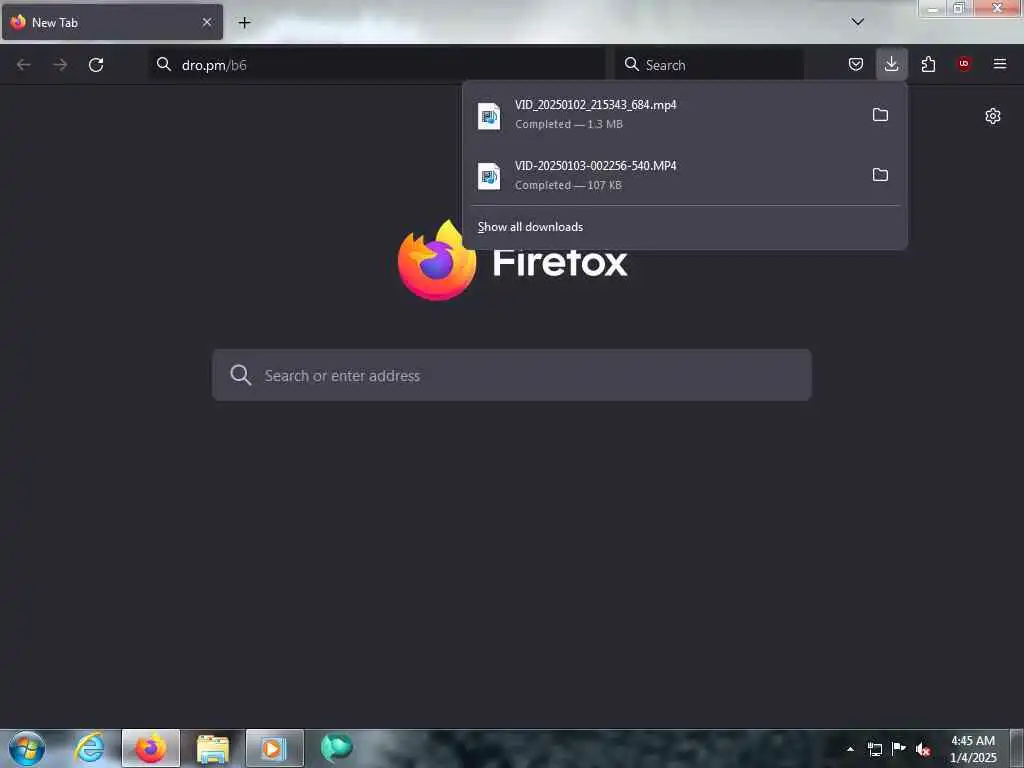Reload the current page
Viewport: 1024px width, 768px height.
pyautogui.click(x=96, y=65)
